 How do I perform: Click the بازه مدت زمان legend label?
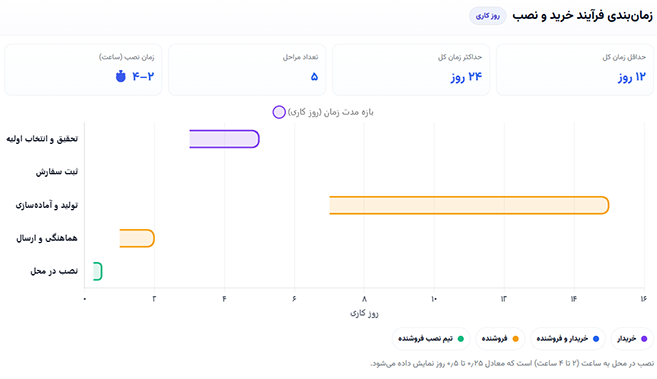[331, 112]
